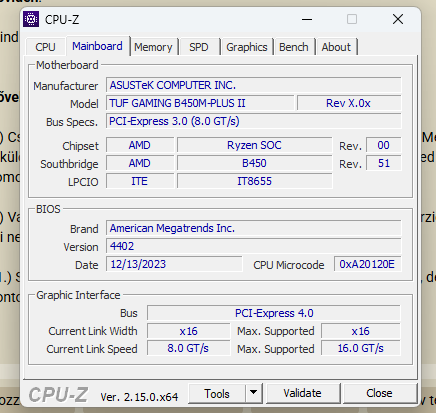Select the American Megatrends Inc. BIOS brand
The height and width of the screenshot is (413, 436).
pos(254,228)
